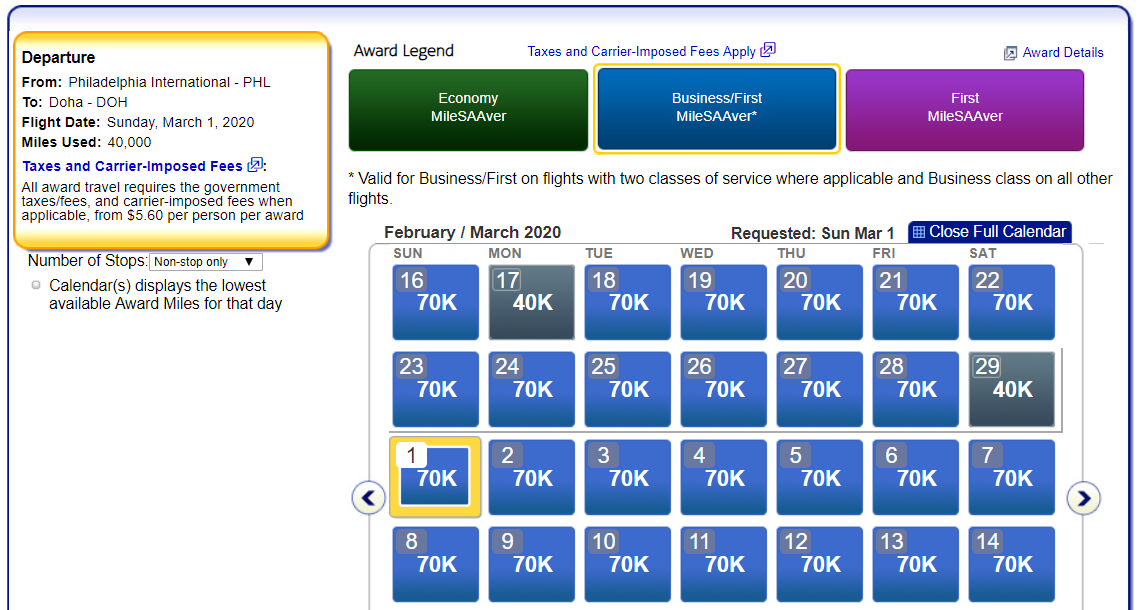
Task: Open Taxes and Carrier-Imposed Fees in Departure box
Action: 132,166
